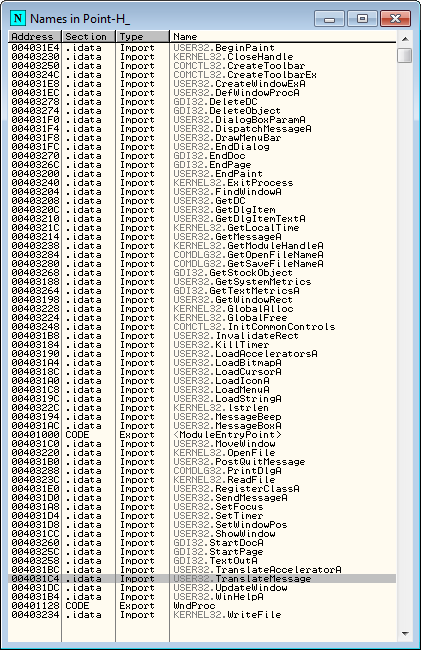Image resolution: width=421 pixels, height=650 pixels.
Task: Click the Name column header
Action: [283, 36]
